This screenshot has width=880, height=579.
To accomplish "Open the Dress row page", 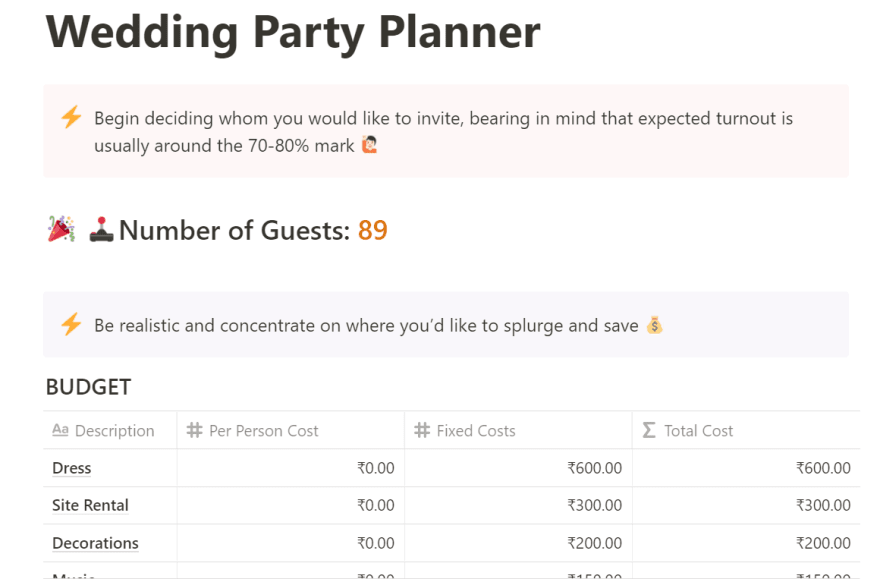I will [x=71, y=468].
